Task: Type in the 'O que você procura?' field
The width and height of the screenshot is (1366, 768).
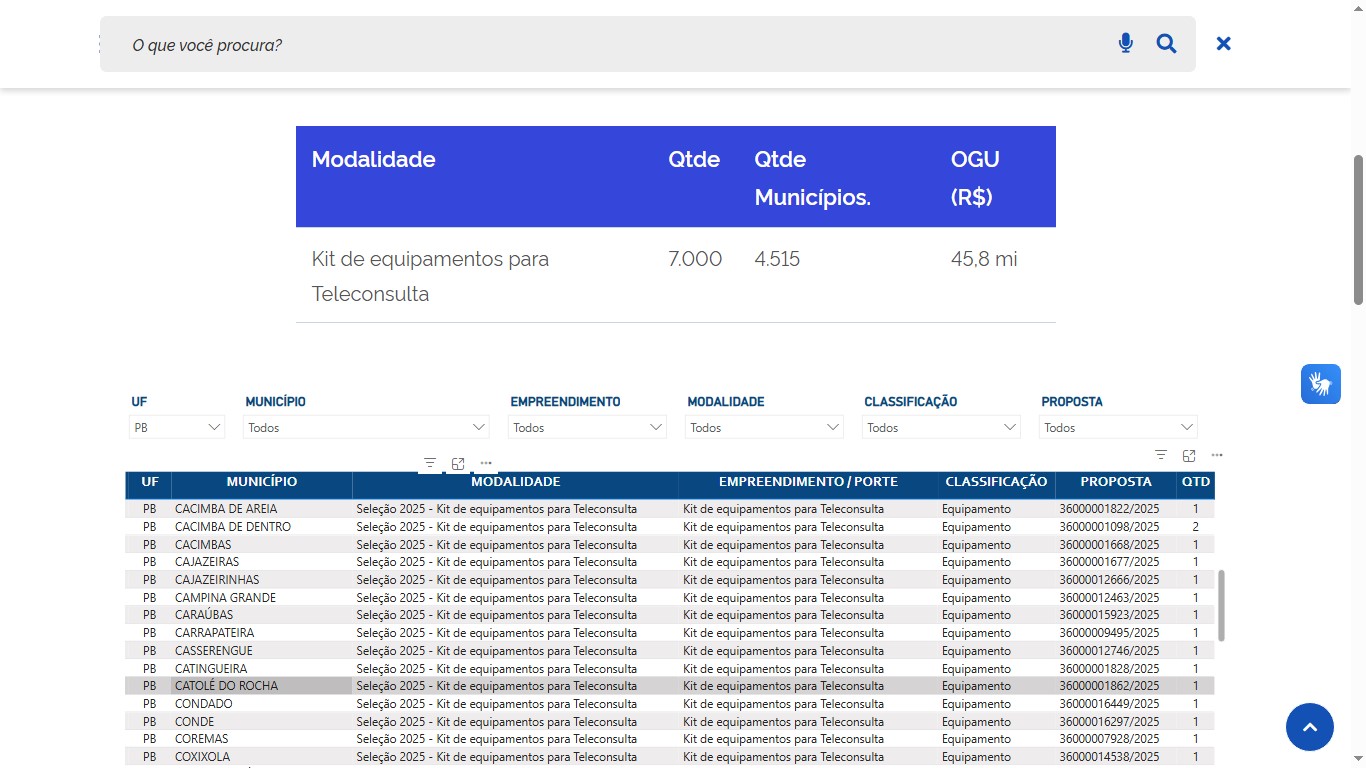Action: [600, 45]
